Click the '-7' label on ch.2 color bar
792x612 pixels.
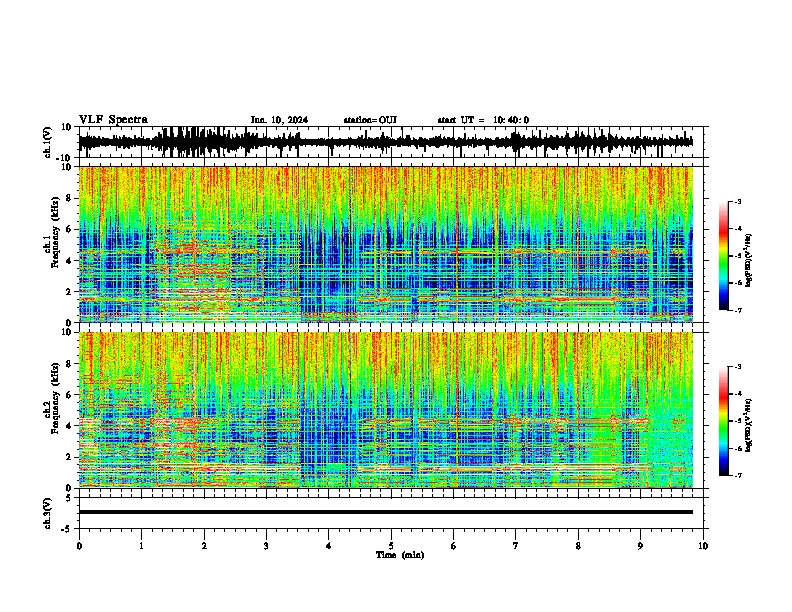click(x=738, y=475)
